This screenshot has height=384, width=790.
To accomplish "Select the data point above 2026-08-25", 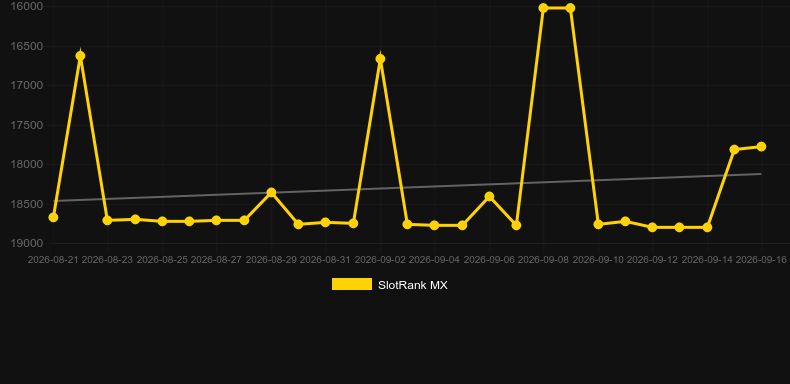I will coord(162,221).
